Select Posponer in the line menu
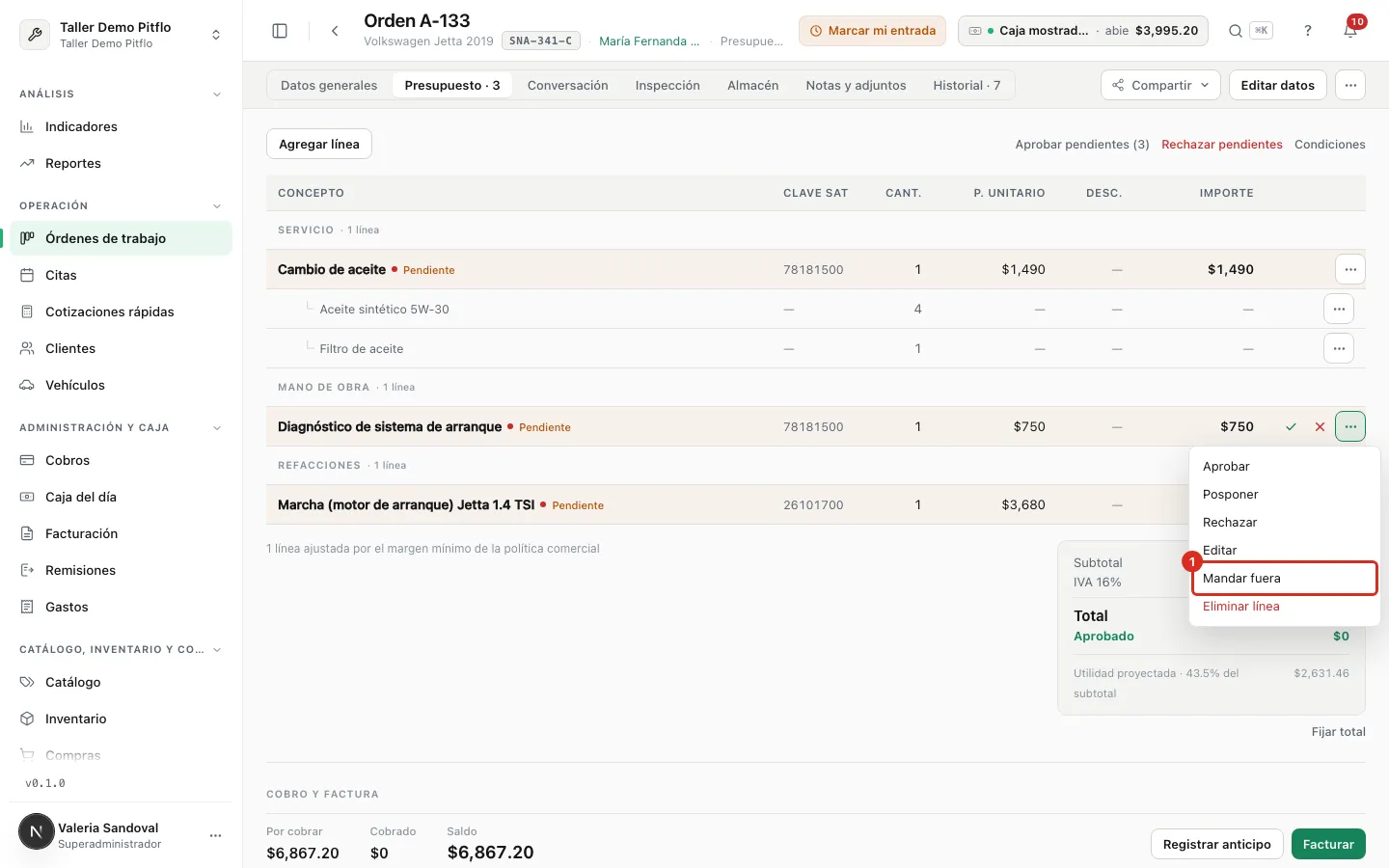 click(1284, 495)
